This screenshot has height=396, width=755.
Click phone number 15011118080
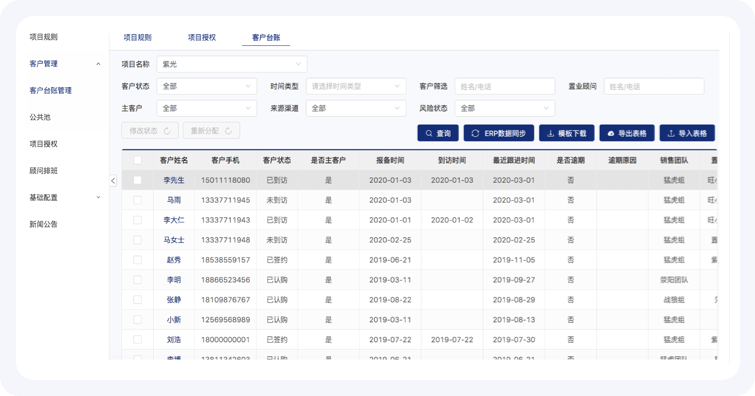click(225, 180)
